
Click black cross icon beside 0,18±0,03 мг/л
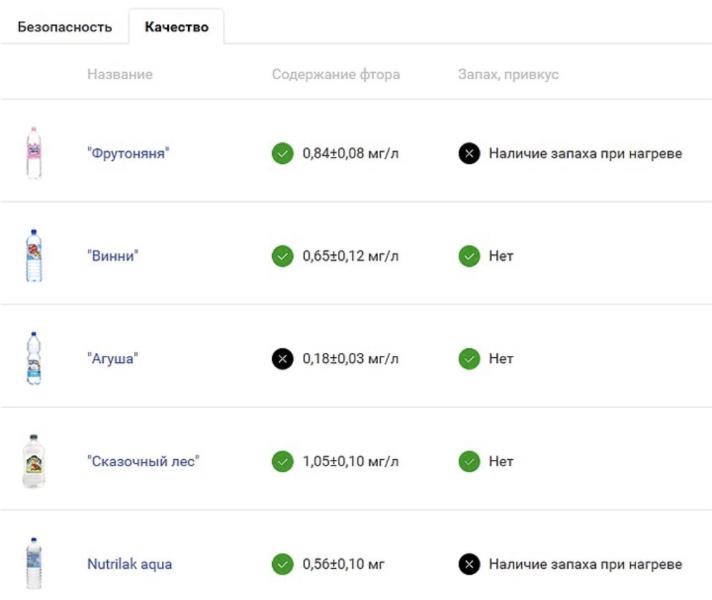click(282, 358)
